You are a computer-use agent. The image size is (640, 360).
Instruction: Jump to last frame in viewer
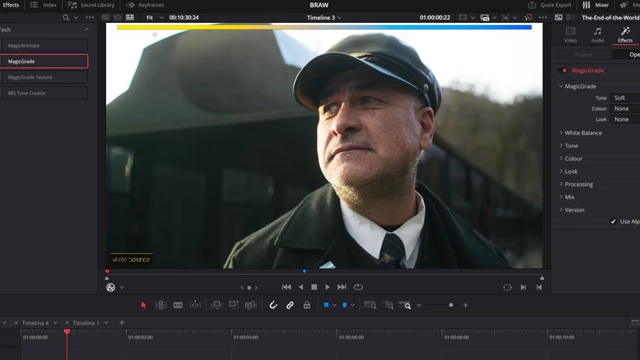coord(342,287)
